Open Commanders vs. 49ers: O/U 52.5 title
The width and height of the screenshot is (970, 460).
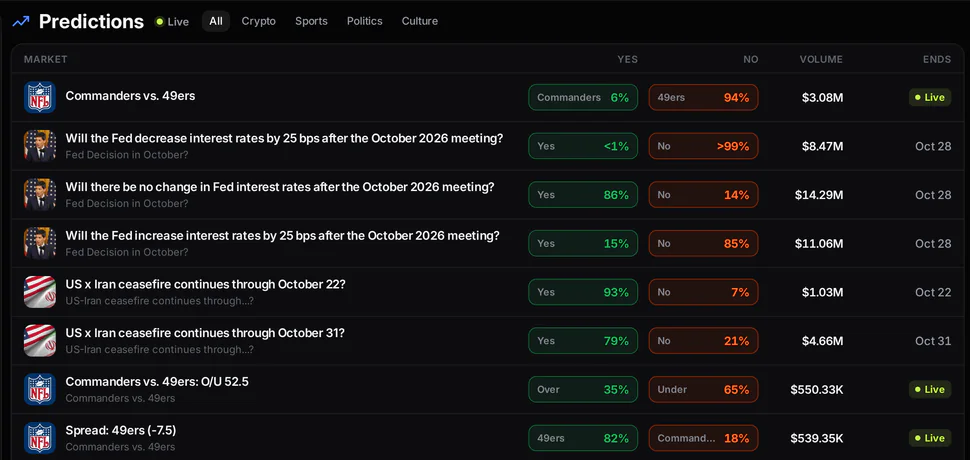coord(157,381)
